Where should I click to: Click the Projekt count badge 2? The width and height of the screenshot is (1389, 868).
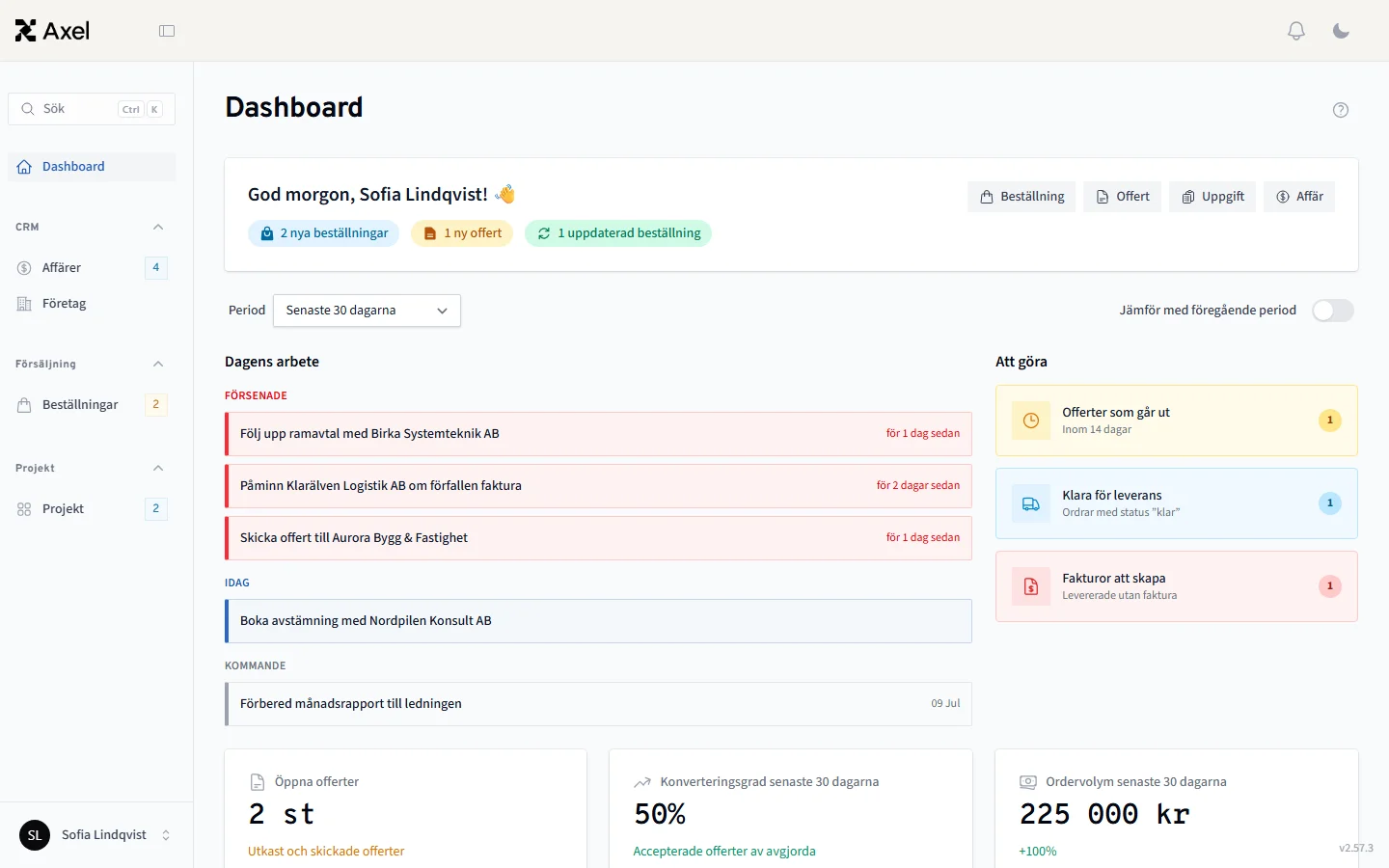pos(156,509)
